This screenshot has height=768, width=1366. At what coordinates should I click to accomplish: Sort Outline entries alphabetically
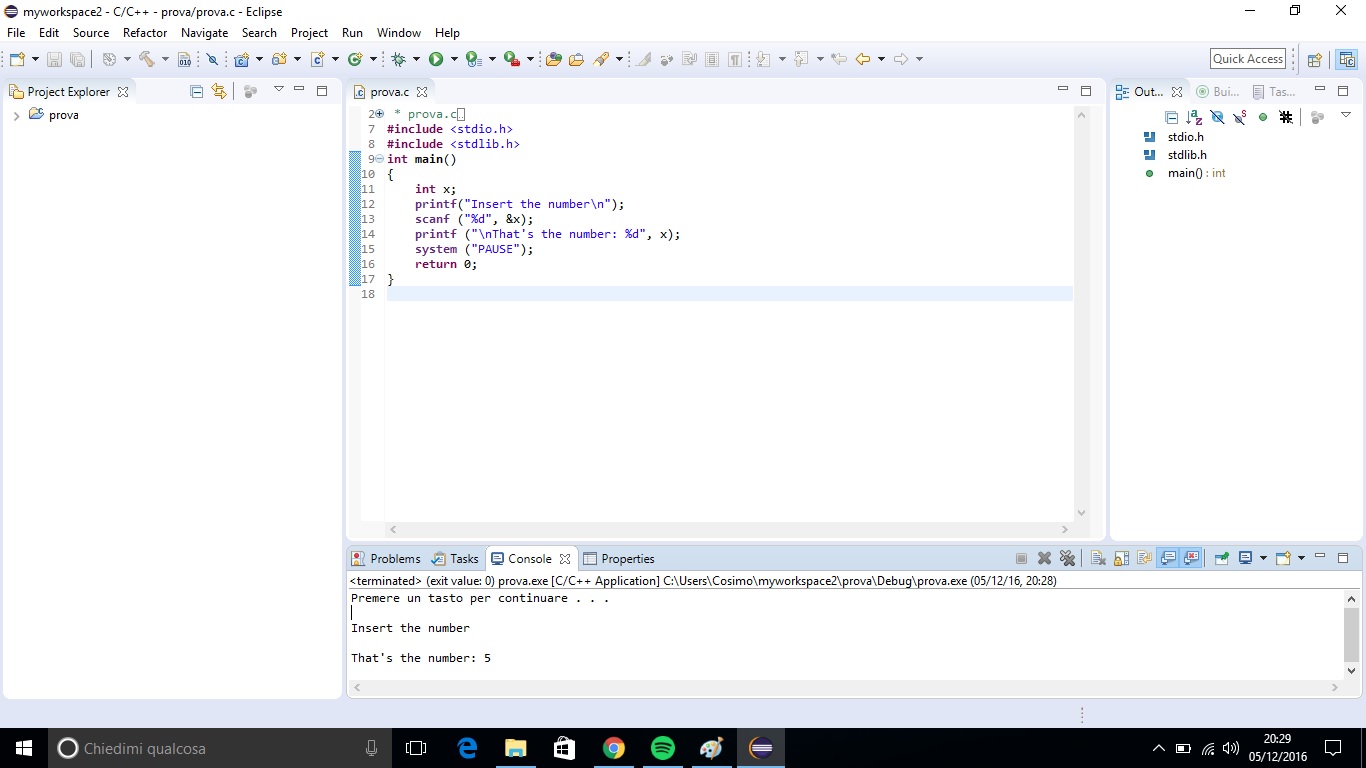tap(1194, 117)
